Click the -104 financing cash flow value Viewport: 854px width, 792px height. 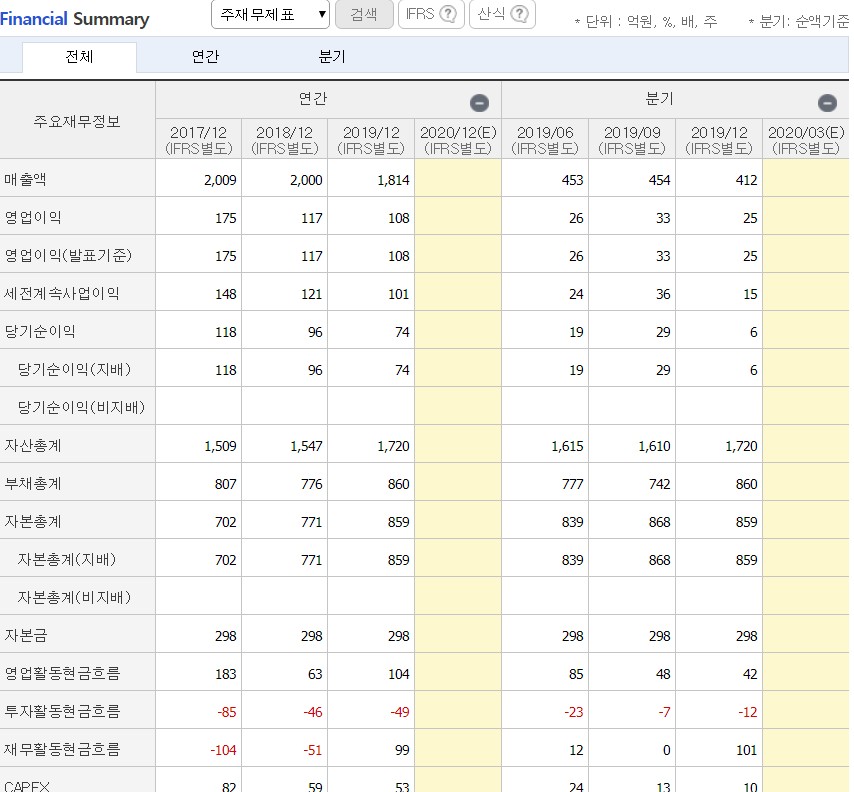223,750
